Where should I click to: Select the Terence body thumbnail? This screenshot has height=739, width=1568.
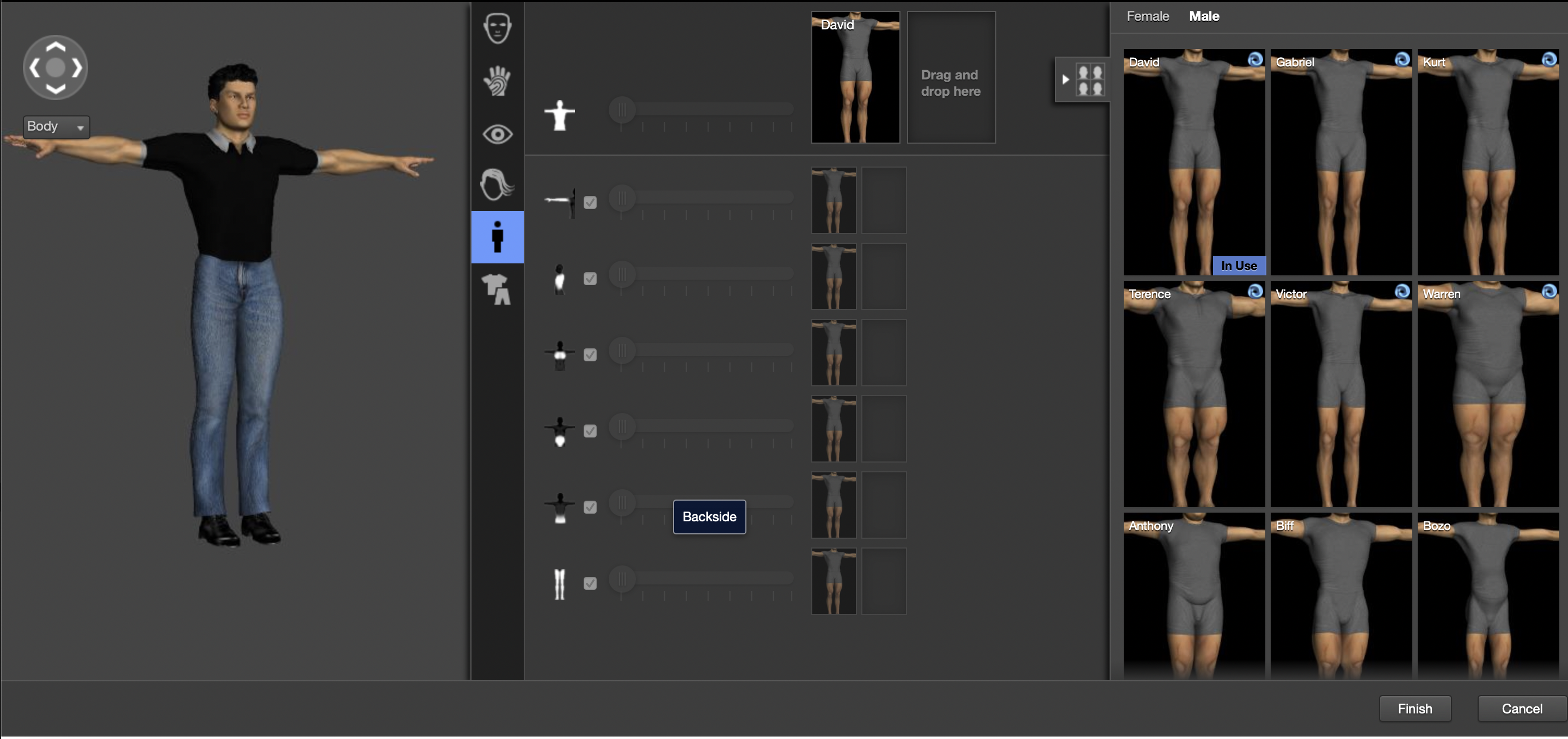coord(1195,393)
